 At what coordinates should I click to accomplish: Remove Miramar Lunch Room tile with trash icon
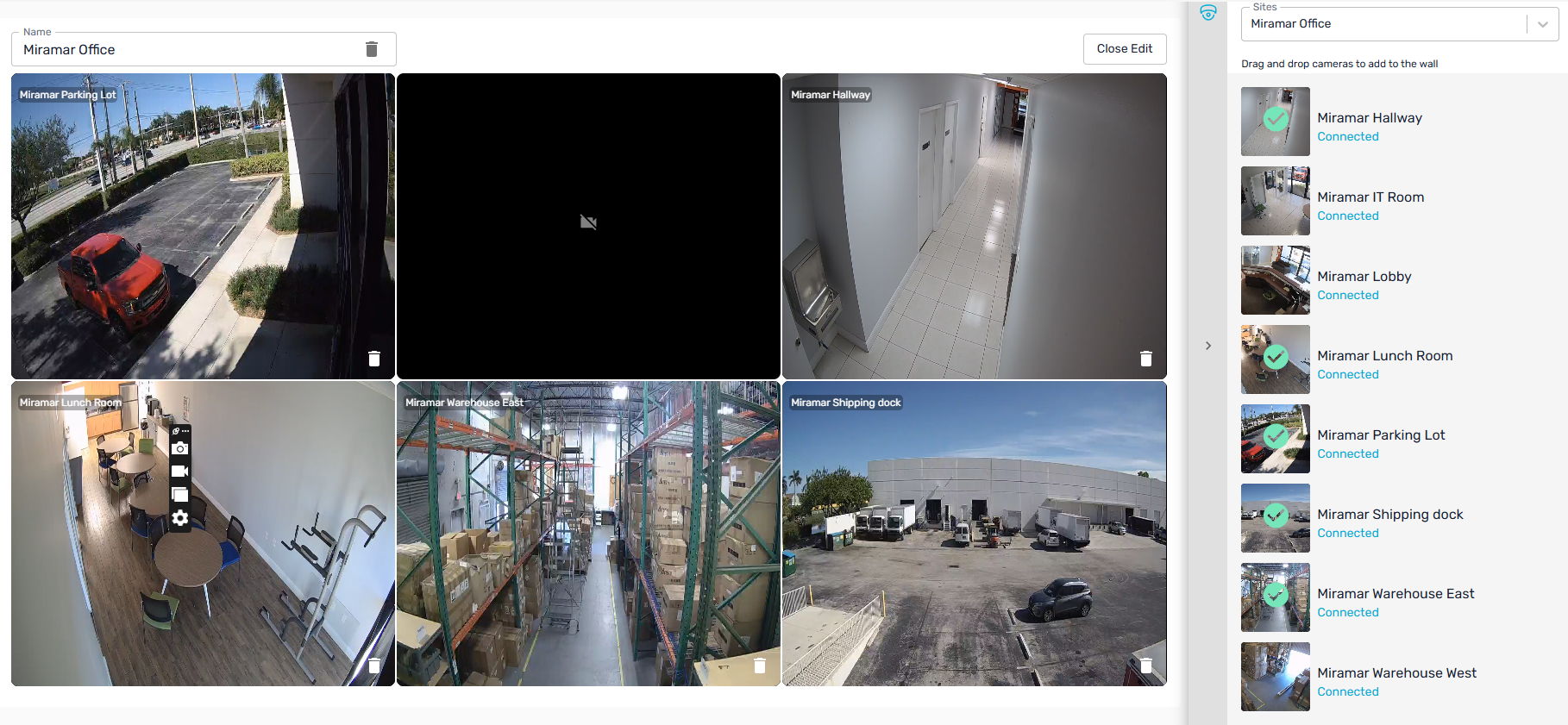tap(374, 666)
